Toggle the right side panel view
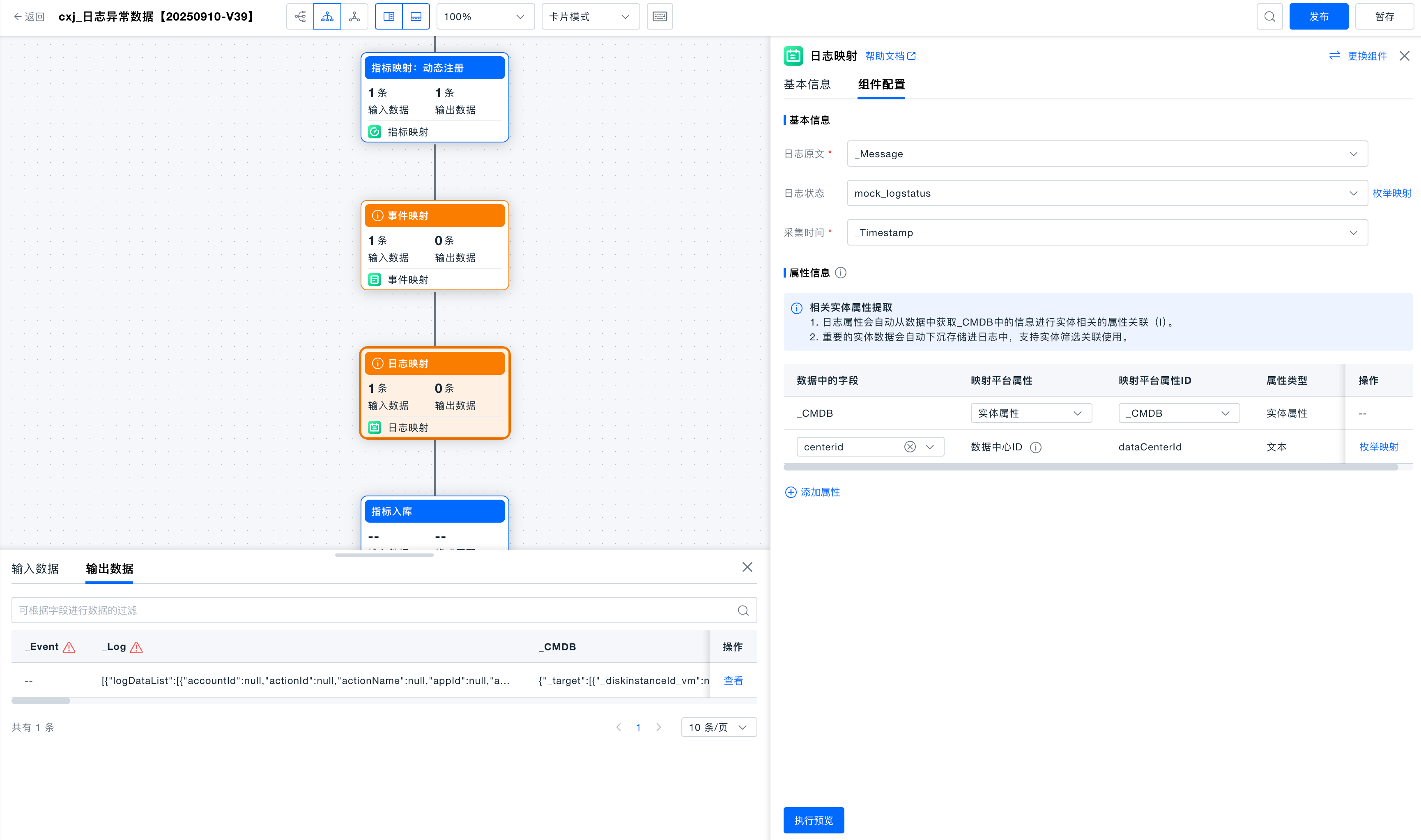The height and width of the screenshot is (840, 1421). (389, 16)
